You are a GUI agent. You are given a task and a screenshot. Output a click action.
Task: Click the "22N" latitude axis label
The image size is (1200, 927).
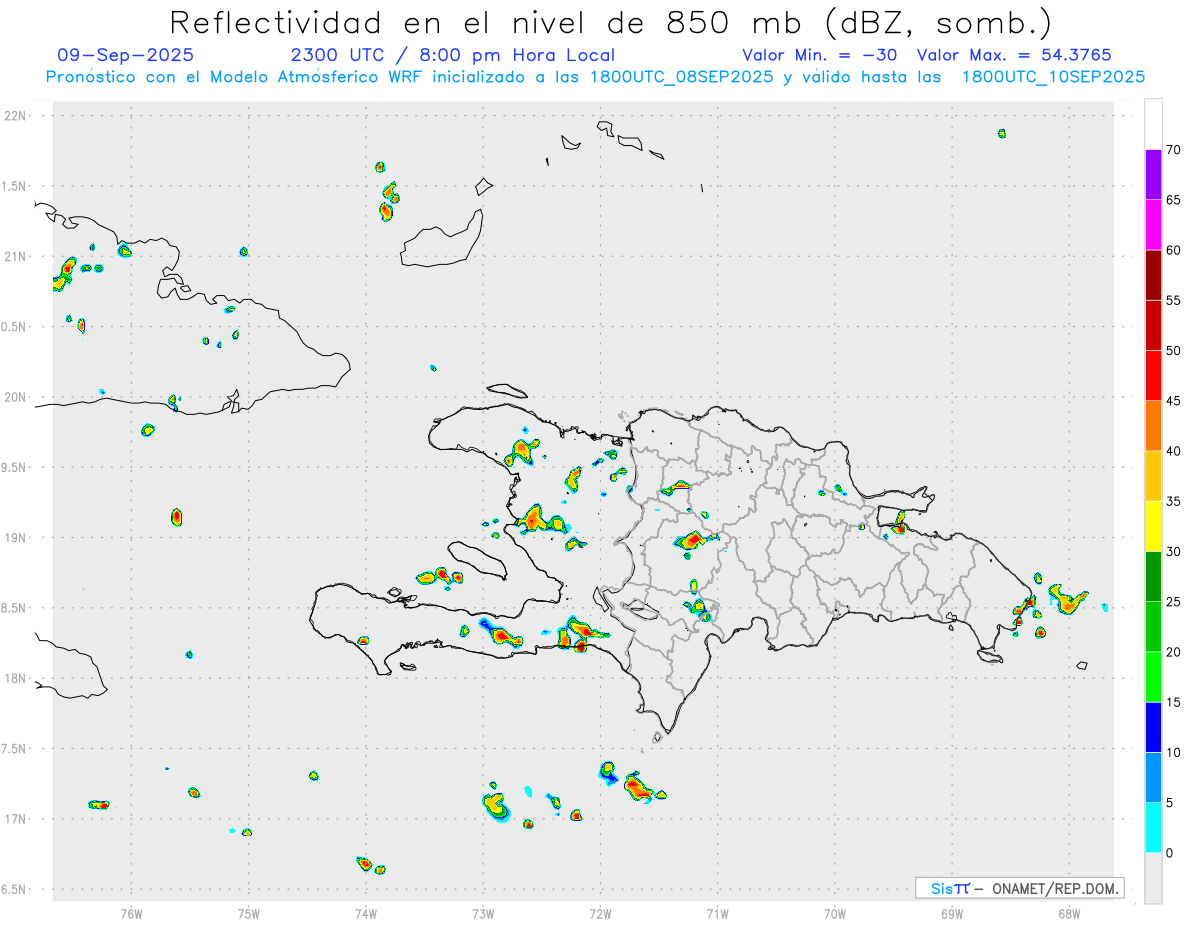(15, 116)
